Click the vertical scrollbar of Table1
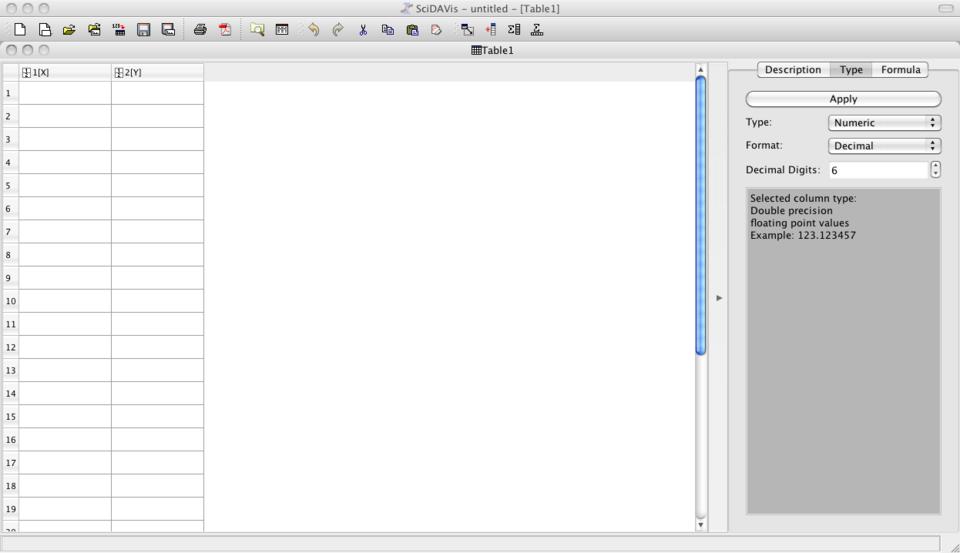Screen dimensions: 960x553 700,215
